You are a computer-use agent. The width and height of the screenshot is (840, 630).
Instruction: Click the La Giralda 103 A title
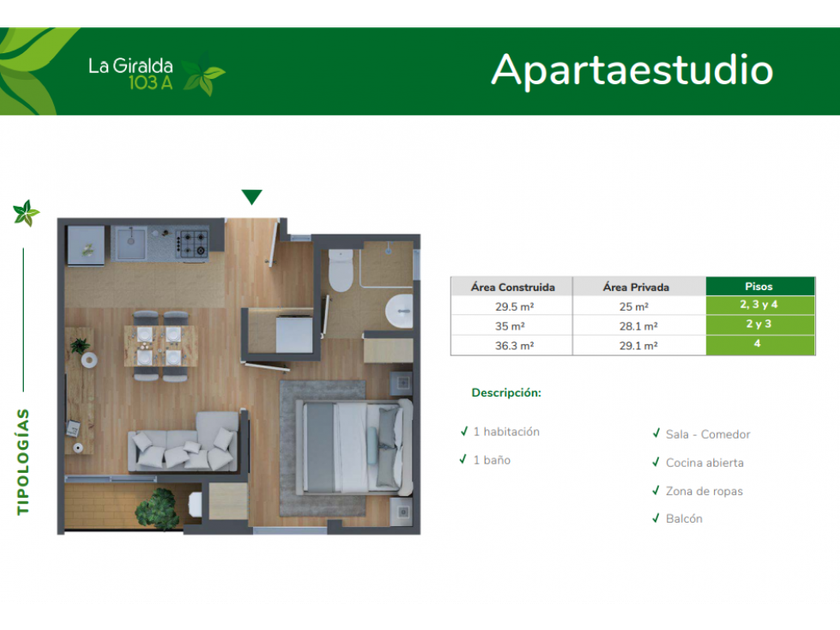click(131, 74)
